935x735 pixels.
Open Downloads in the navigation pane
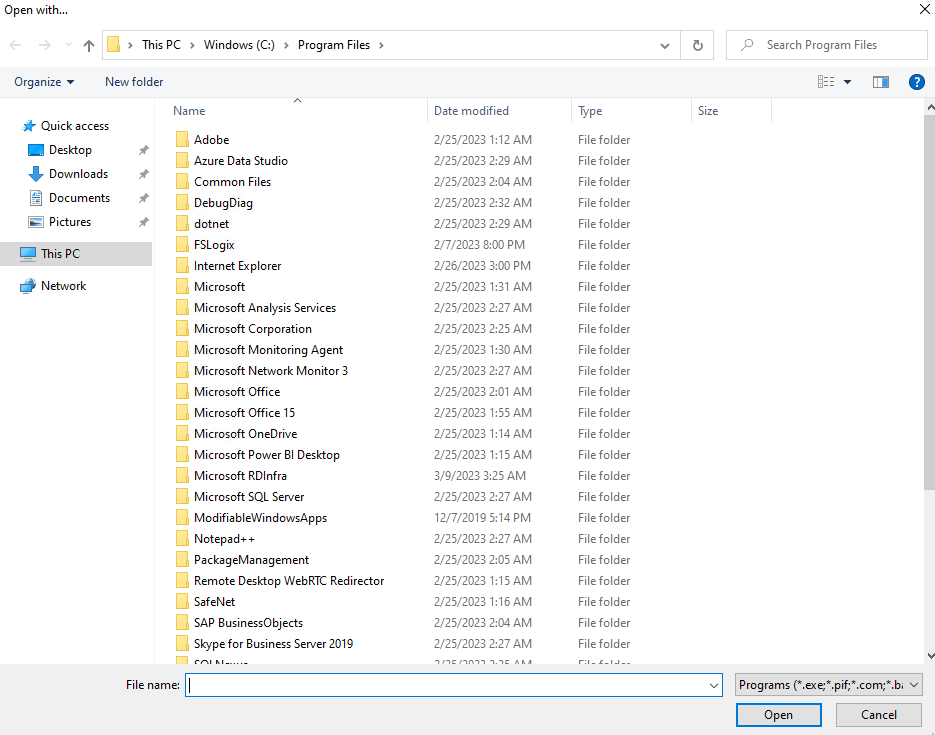point(78,173)
